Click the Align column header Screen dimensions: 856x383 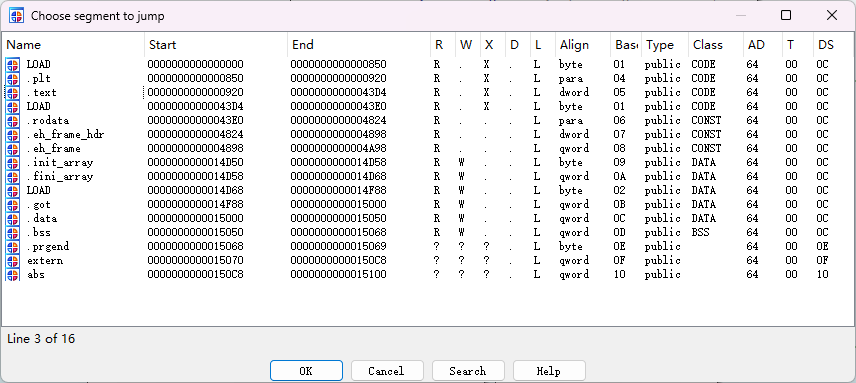click(583, 45)
